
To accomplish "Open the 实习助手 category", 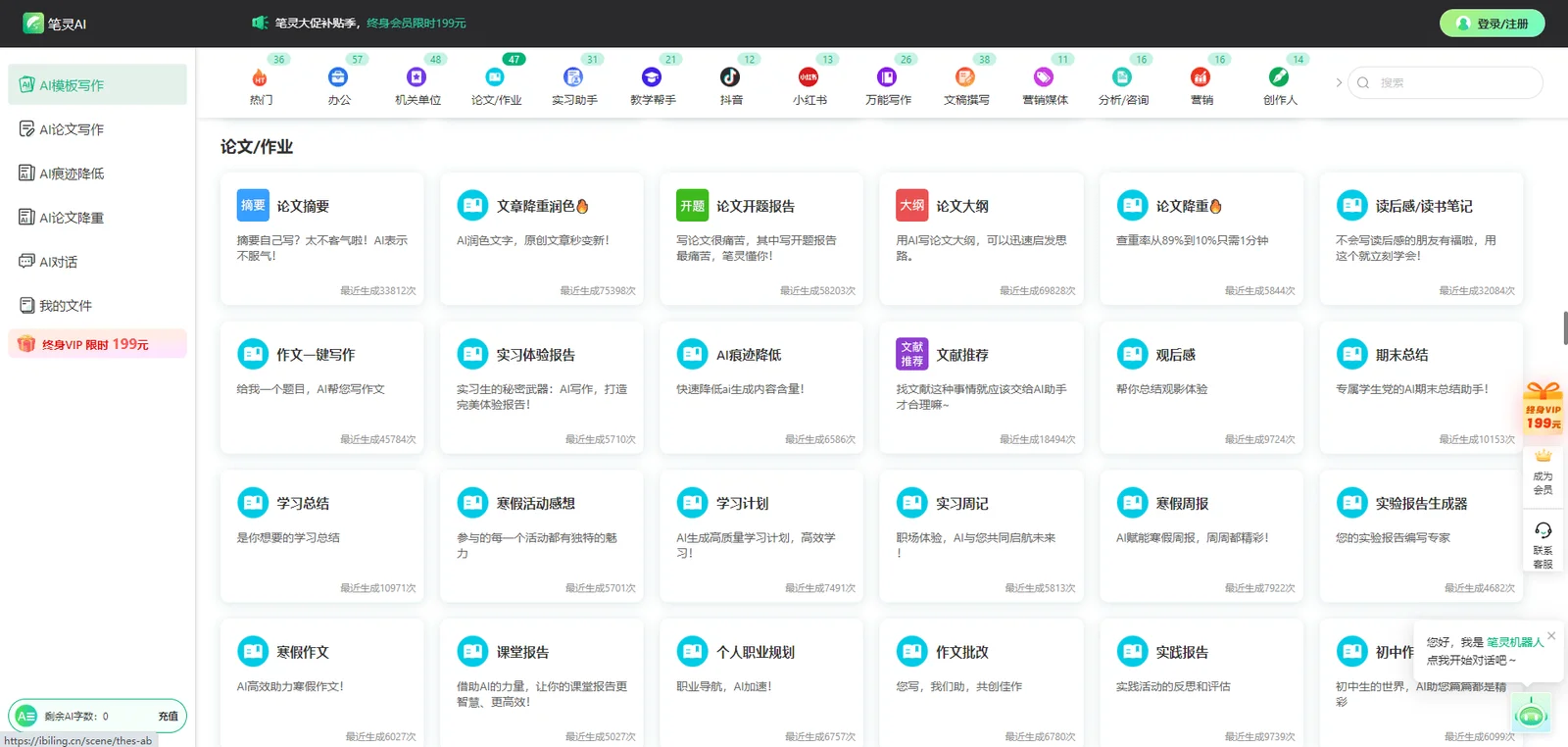I will point(574,85).
